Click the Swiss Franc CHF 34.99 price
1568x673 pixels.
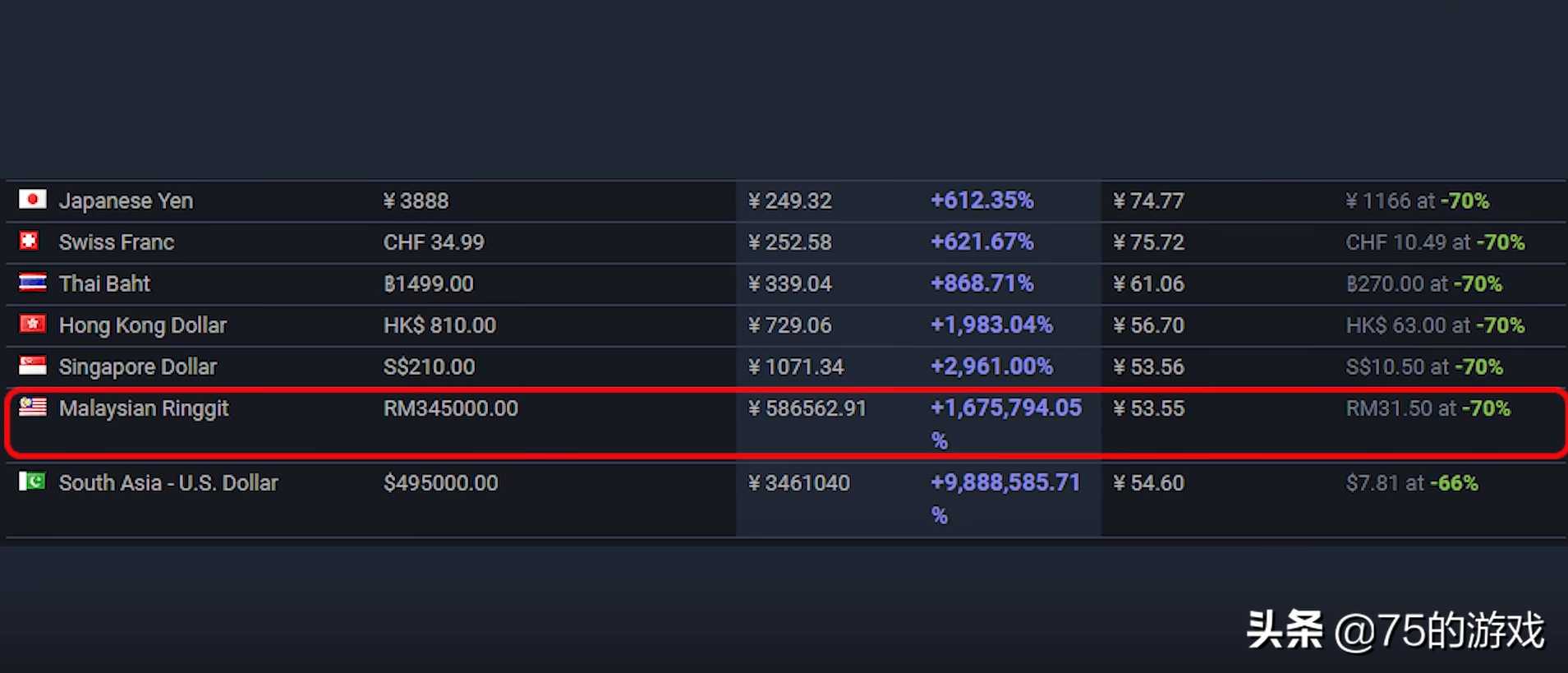(434, 242)
